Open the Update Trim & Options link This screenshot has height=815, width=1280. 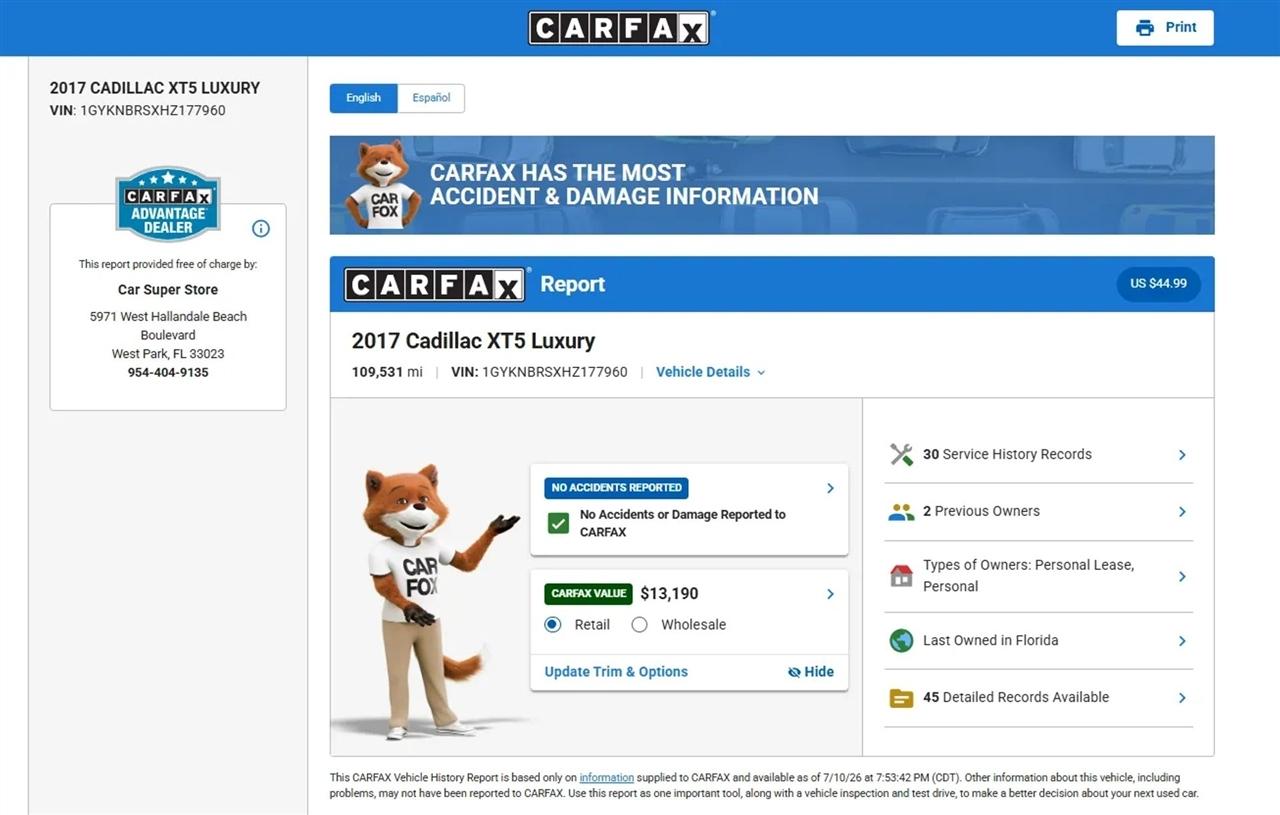pos(616,672)
